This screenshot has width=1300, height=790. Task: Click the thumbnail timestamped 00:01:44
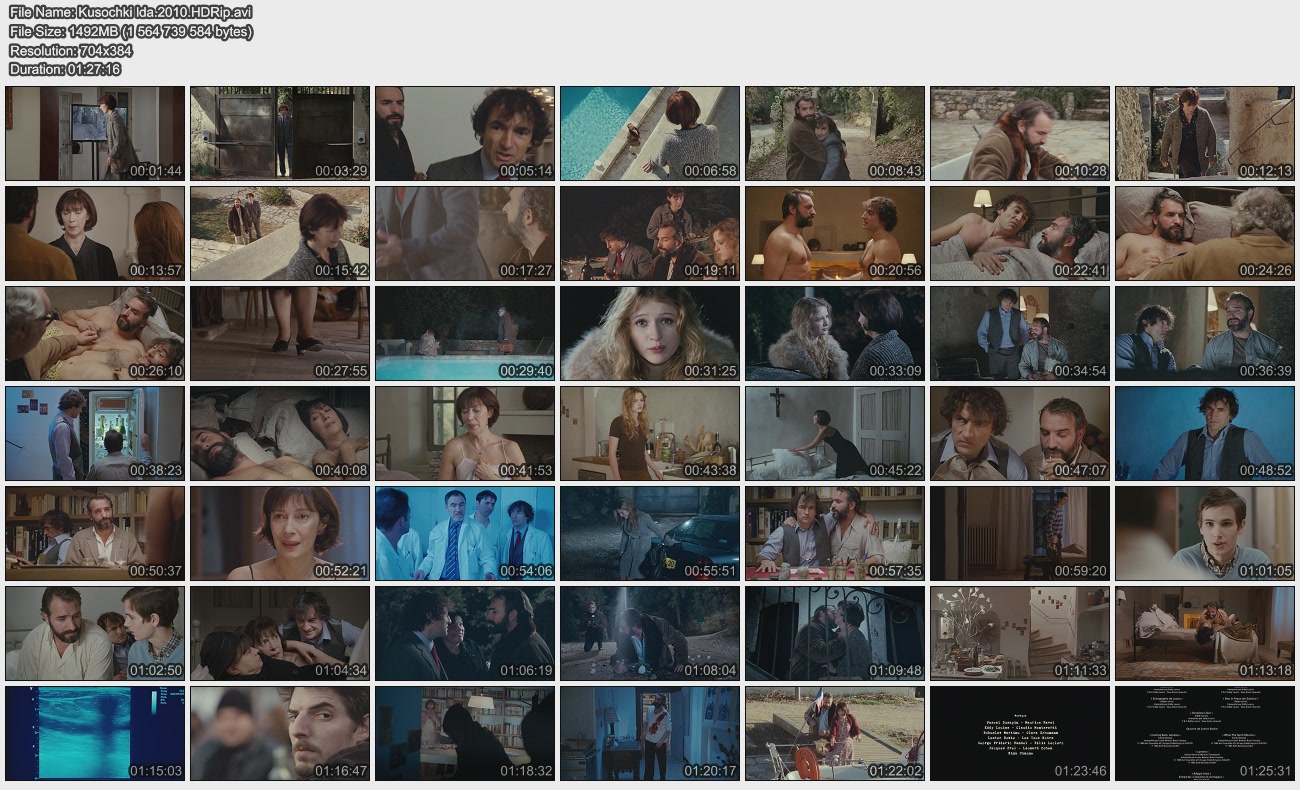[x=95, y=133]
